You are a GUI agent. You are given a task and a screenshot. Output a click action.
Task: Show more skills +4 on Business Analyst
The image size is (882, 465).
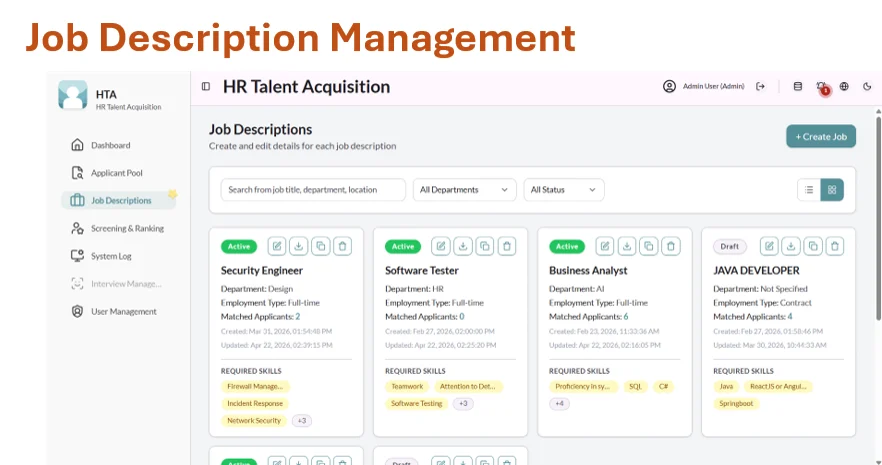[559, 404]
